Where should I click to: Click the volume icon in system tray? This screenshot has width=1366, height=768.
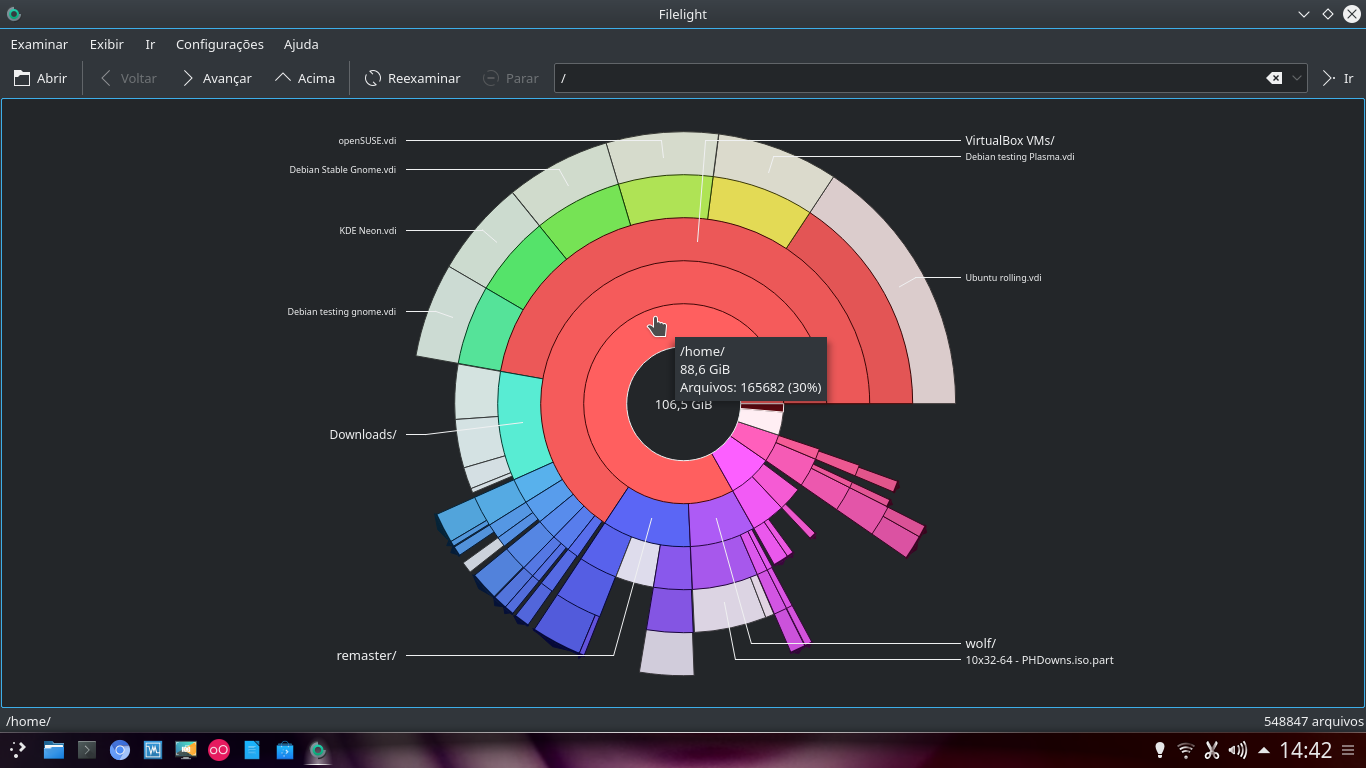coord(1238,750)
